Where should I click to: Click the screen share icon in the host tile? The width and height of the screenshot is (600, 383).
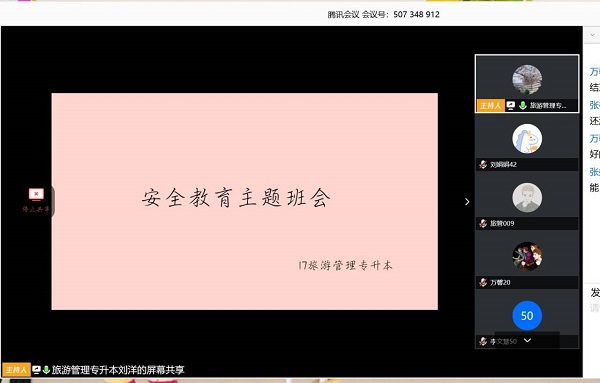tap(510, 106)
